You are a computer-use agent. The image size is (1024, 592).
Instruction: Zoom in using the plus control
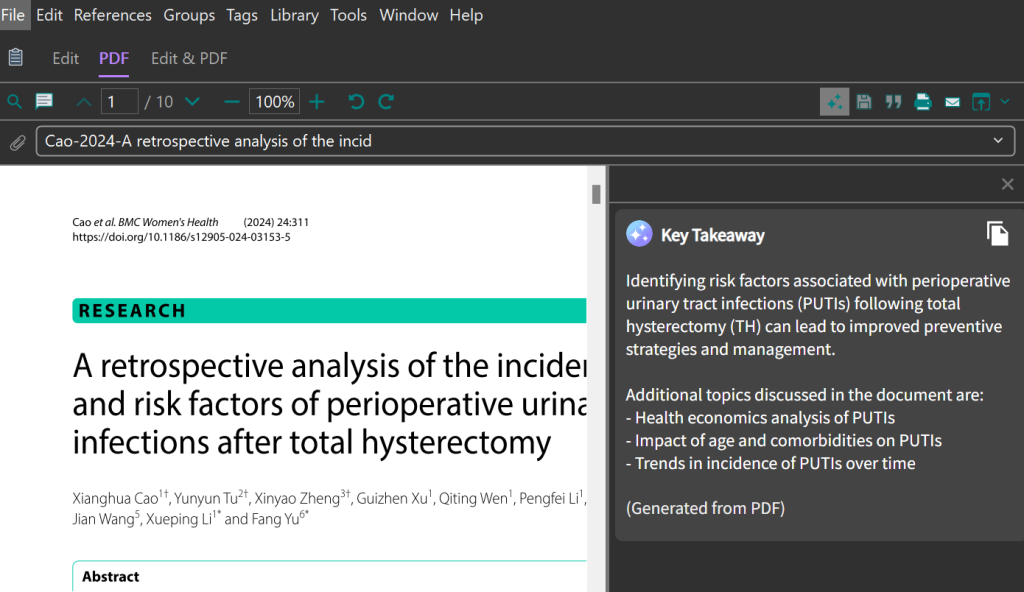point(317,101)
